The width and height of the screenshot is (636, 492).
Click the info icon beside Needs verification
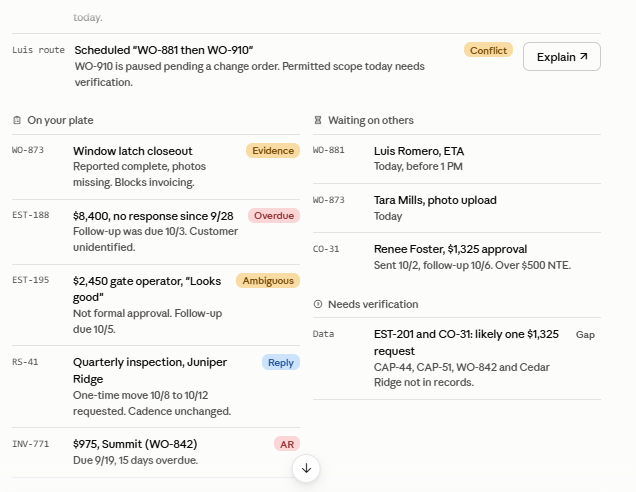318,304
